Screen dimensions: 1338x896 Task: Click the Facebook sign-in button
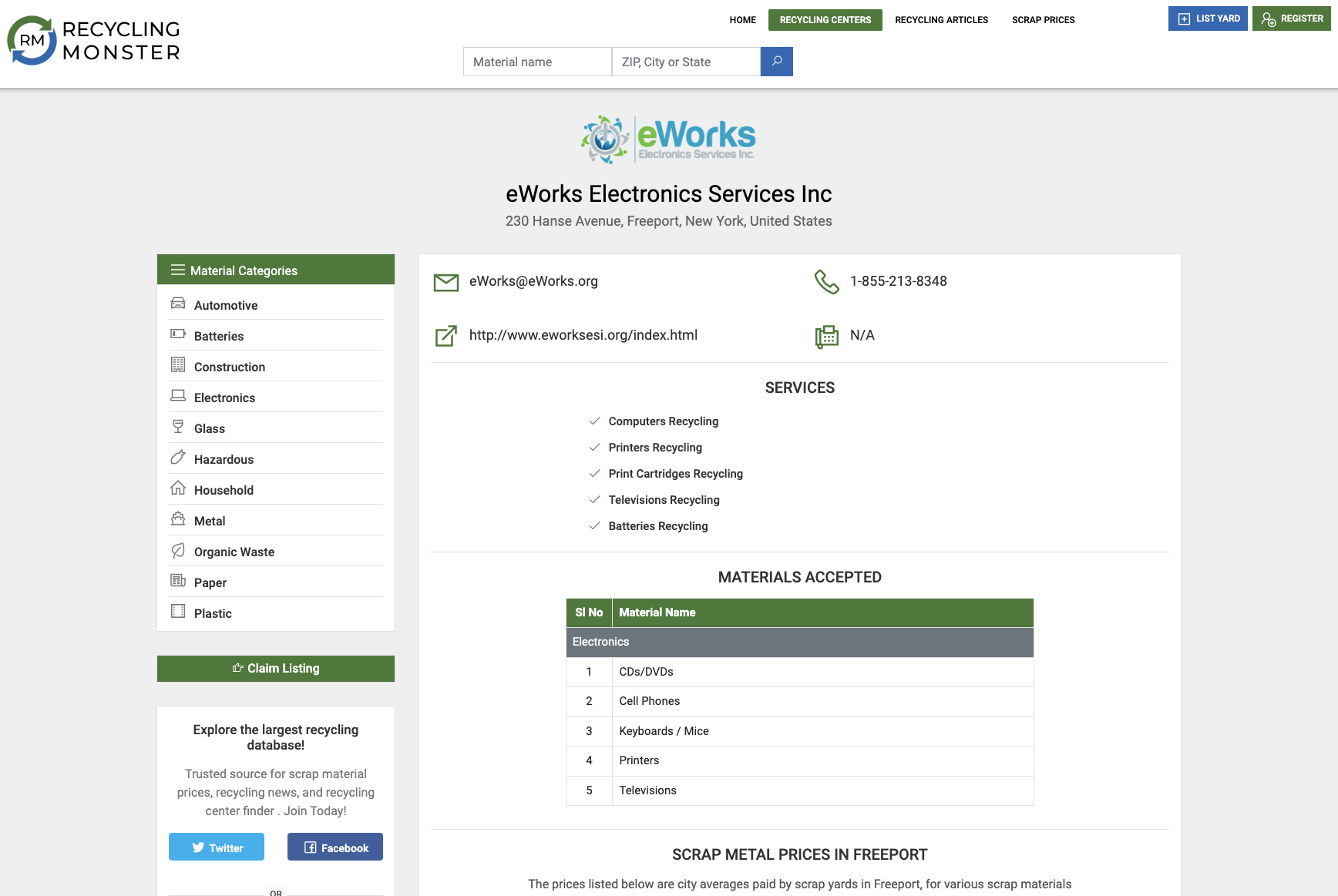335,847
